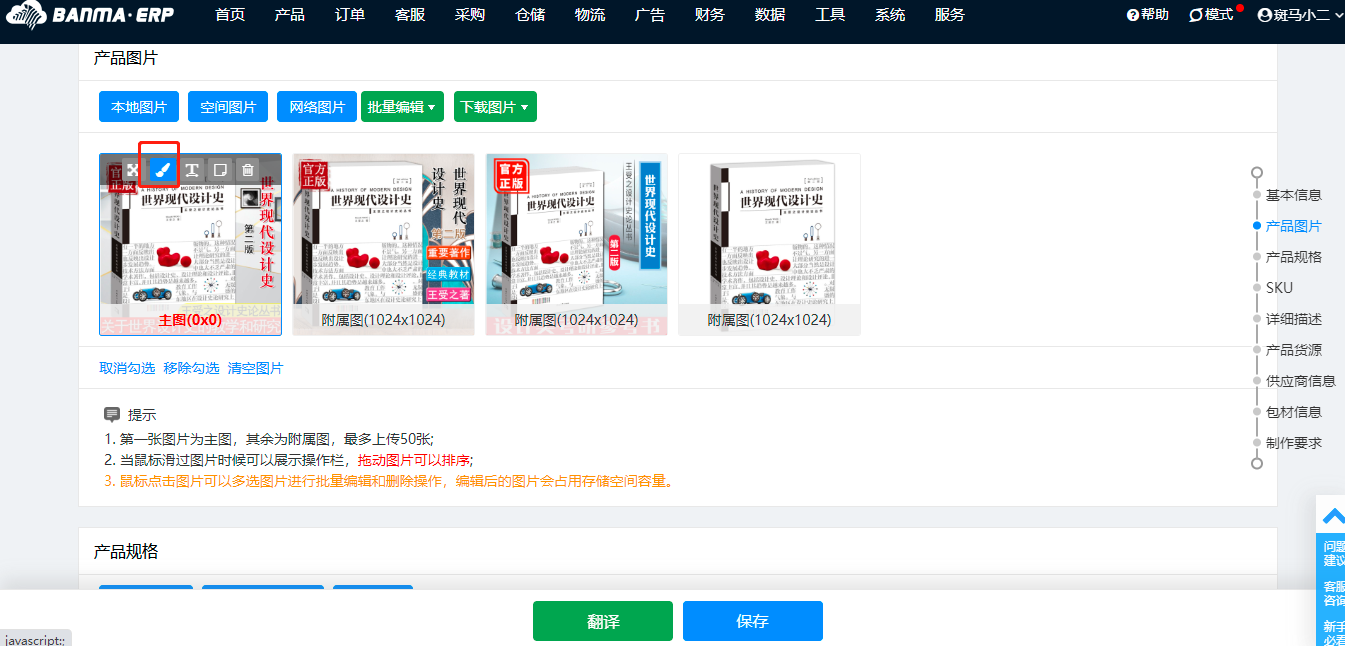Click the 移除勾选 link
The width and height of the screenshot is (1345, 646).
[x=191, y=368]
